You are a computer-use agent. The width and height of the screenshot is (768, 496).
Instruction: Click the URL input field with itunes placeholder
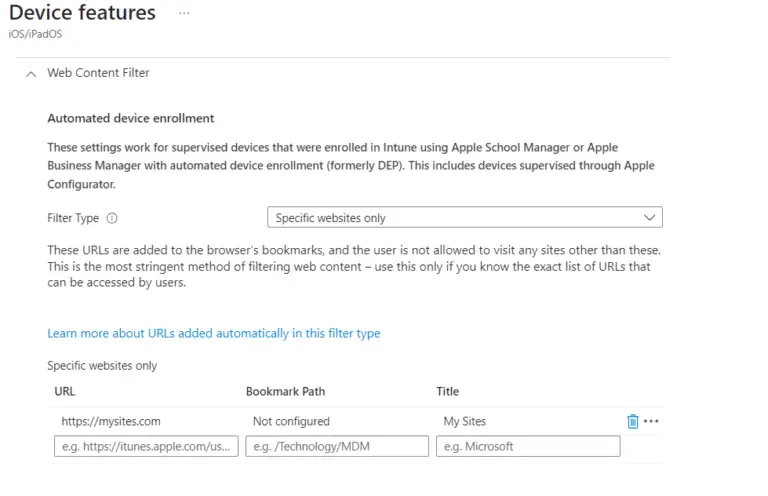pos(146,446)
